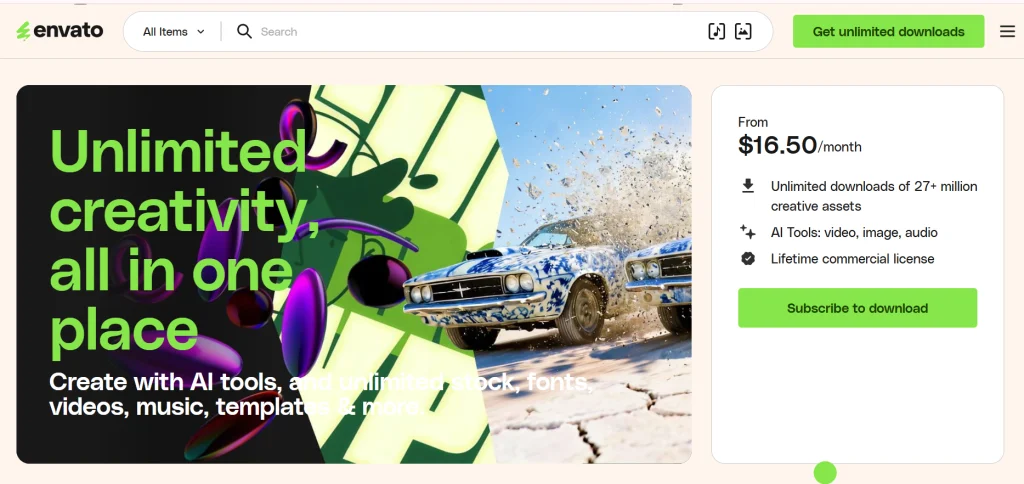Image resolution: width=1024 pixels, height=484 pixels.
Task: Click Get unlimited downloads button
Action: click(888, 31)
